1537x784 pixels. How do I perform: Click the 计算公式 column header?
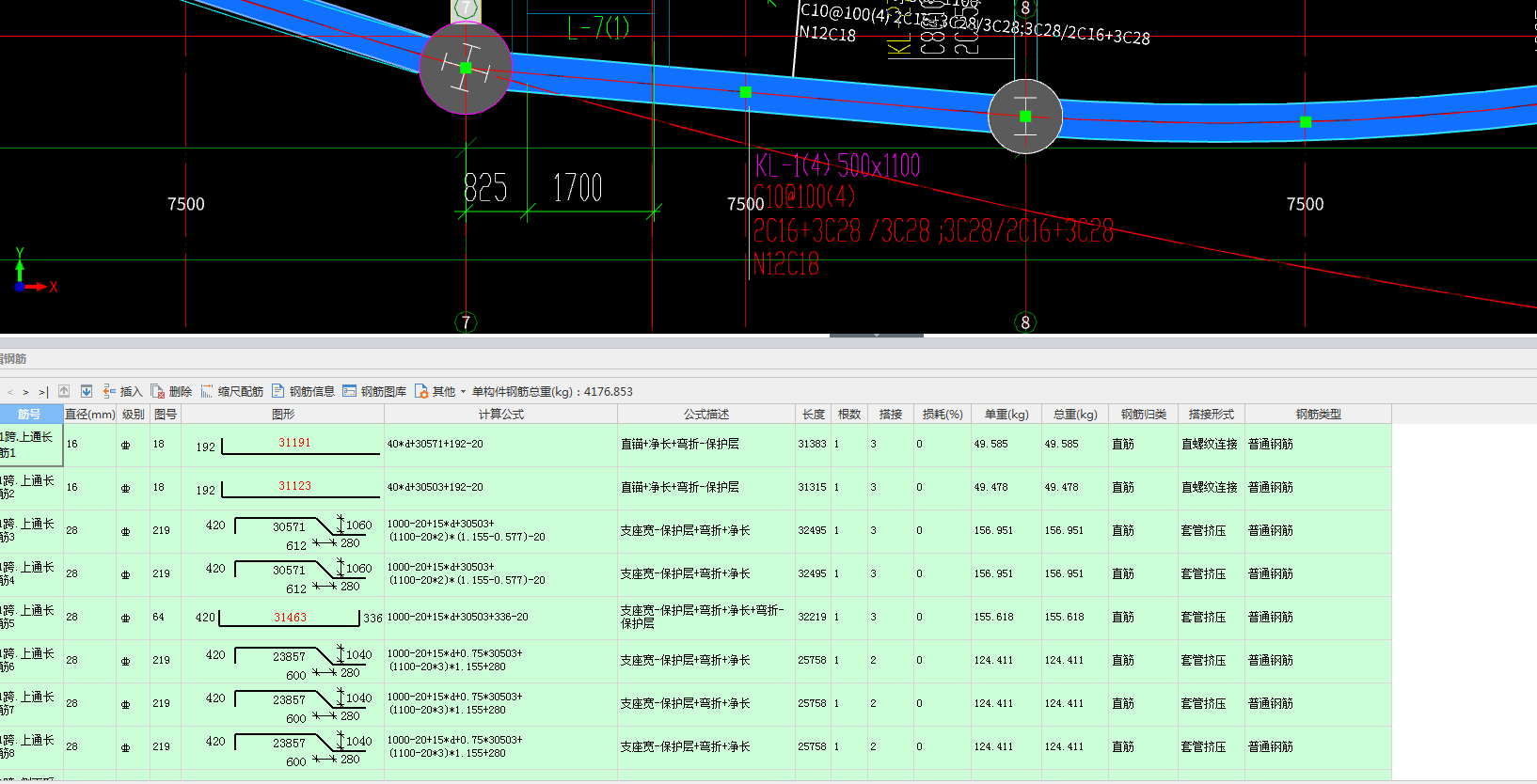[x=501, y=415]
